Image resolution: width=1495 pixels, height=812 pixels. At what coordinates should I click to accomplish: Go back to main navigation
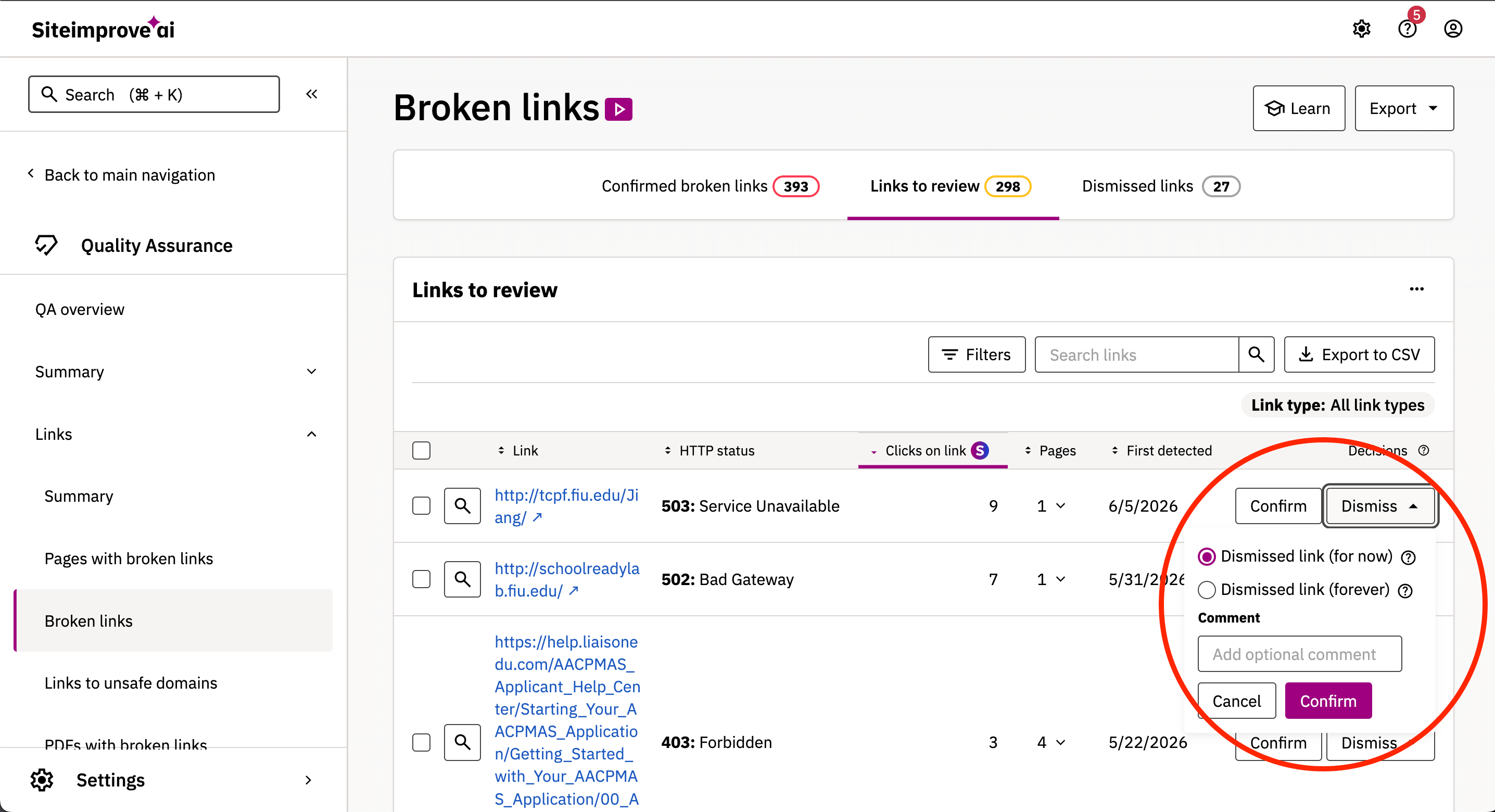click(122, 175)
